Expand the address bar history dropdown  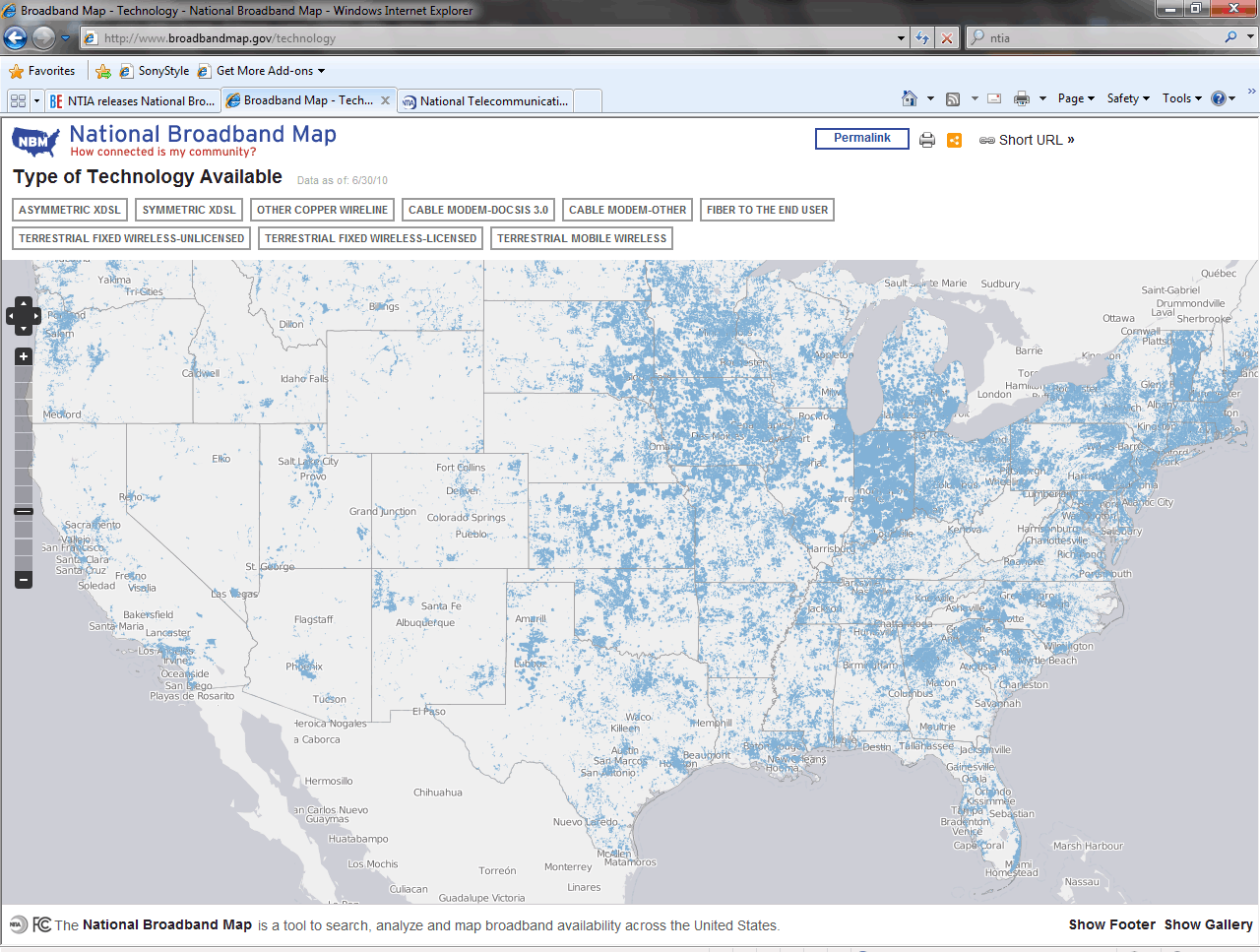pyautogui.click(x=902, y=38)
